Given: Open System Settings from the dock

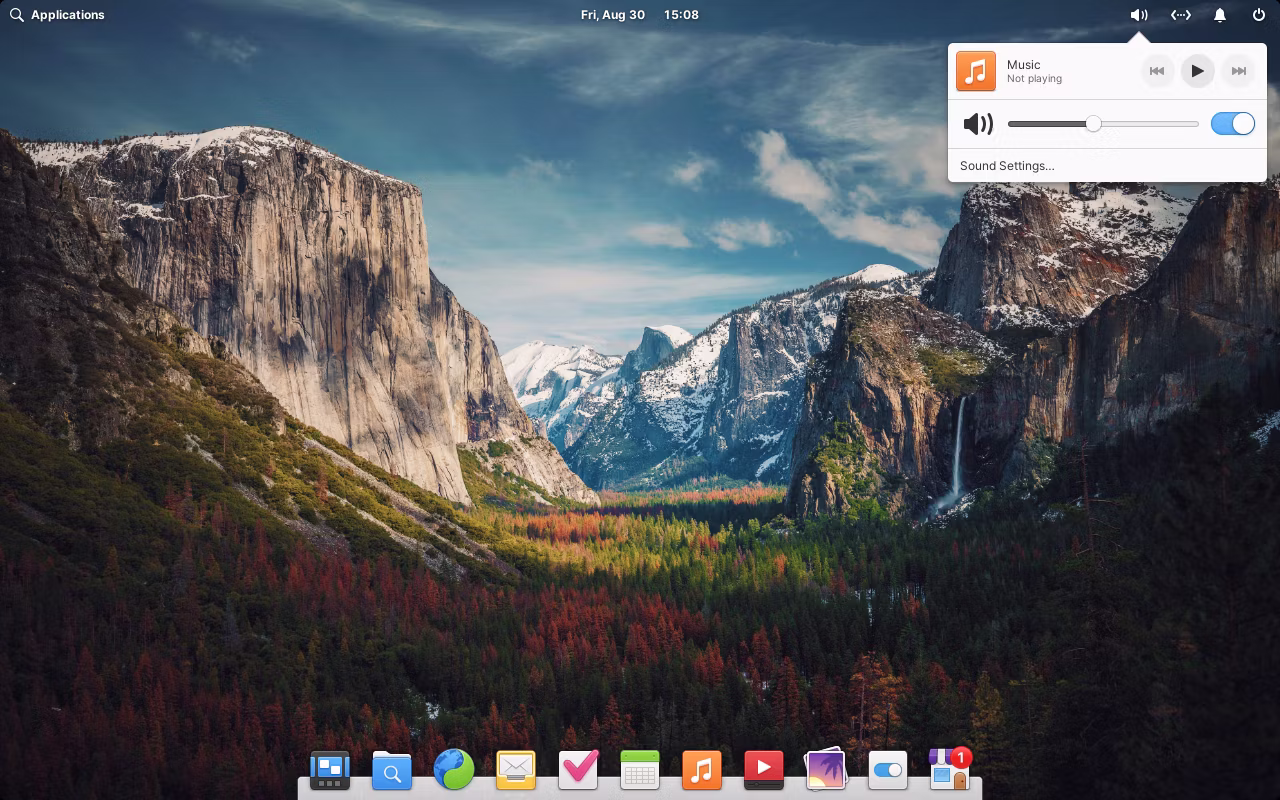Looking at the screenshot, I should pos(888,770).
